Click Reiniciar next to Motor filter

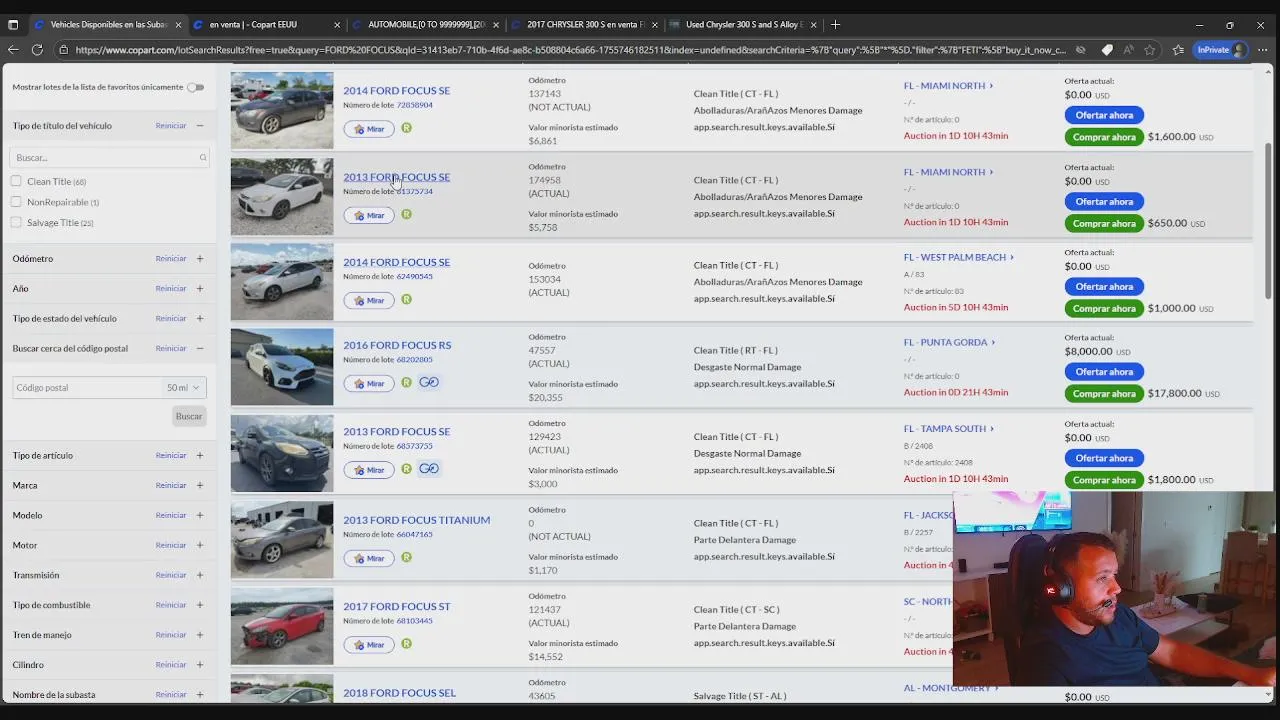point(171,545)
